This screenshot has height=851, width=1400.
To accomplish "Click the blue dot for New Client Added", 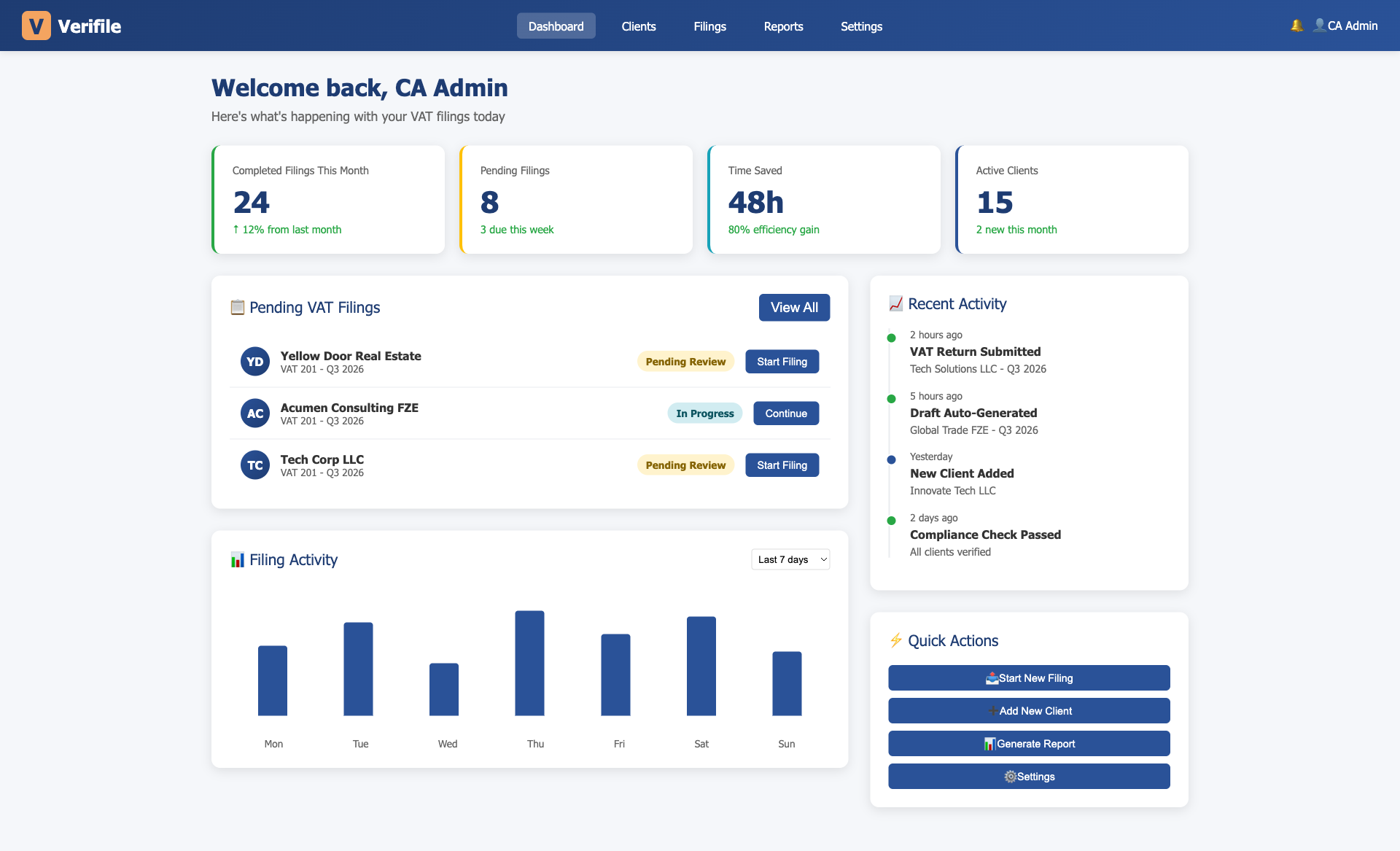I will pyautogui.click(x=891, y=459).
